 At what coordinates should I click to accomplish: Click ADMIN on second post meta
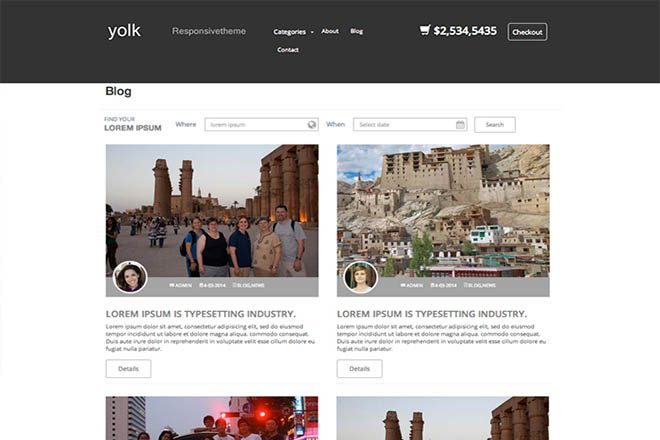pyautogui.click(x=412, y=285)
